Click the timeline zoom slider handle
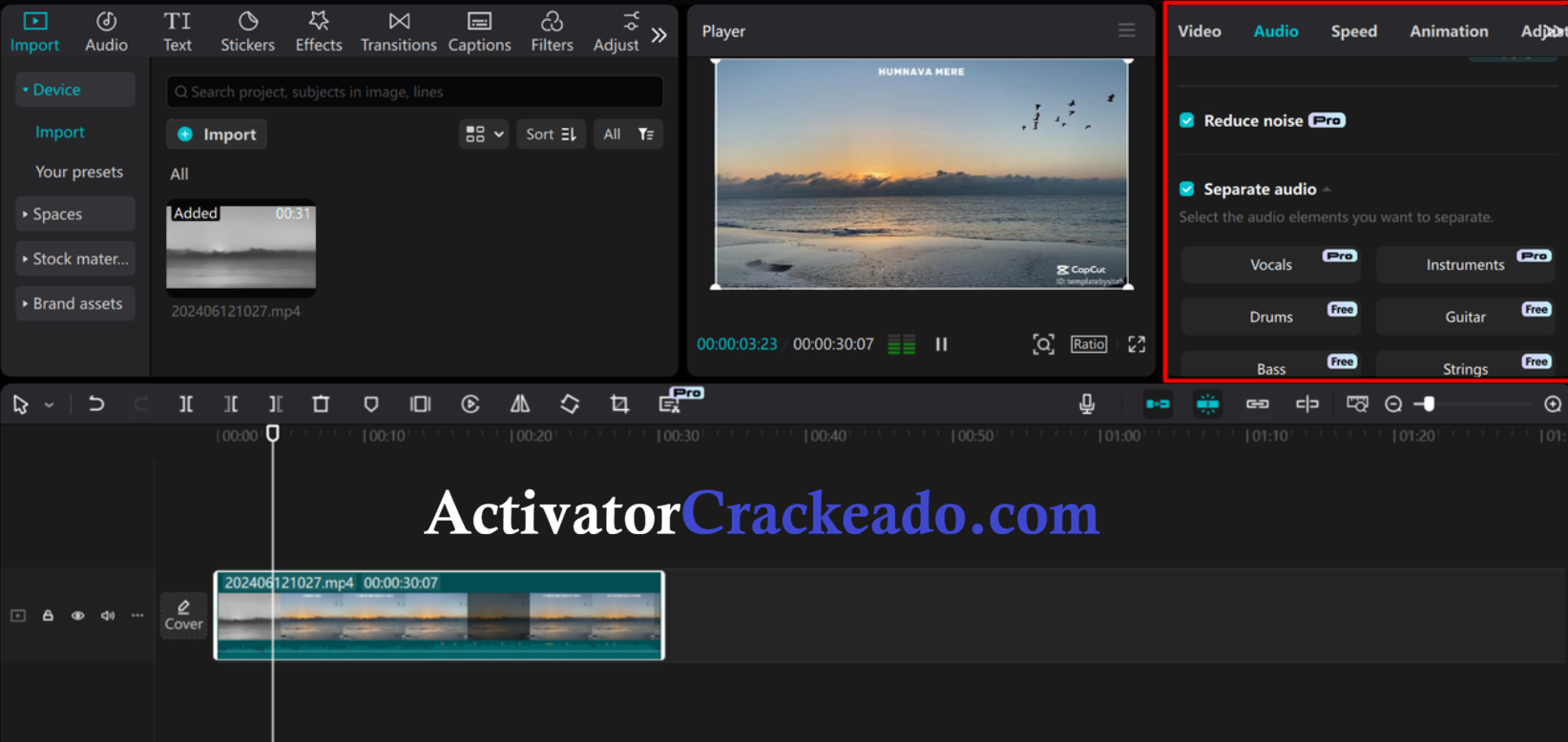The width and height of the screenshot is (1568, 742). tap(1429, 404)
